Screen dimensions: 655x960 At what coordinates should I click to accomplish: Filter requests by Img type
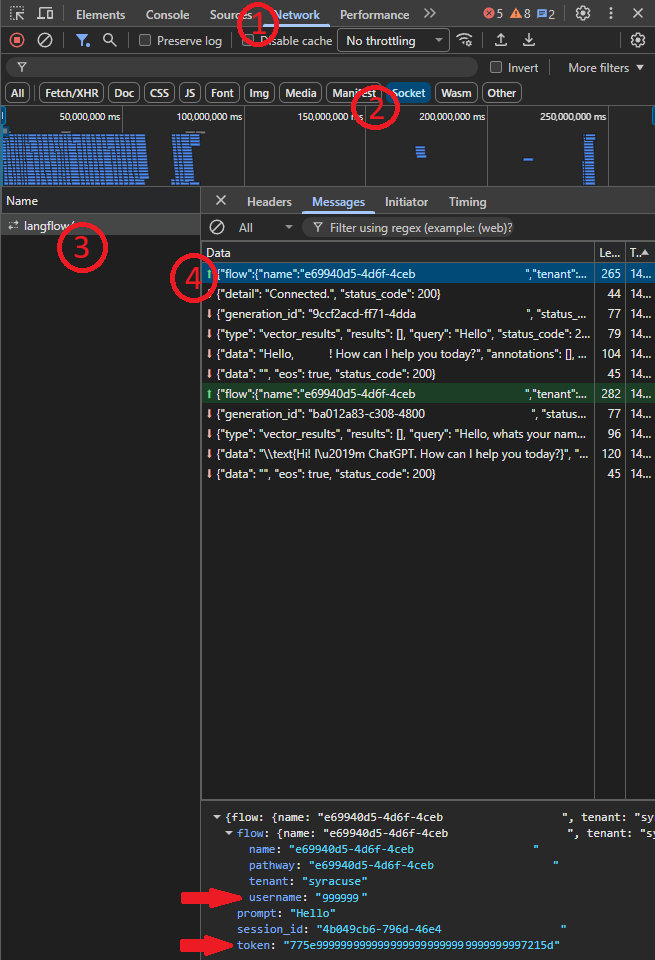tap(259, 93)
